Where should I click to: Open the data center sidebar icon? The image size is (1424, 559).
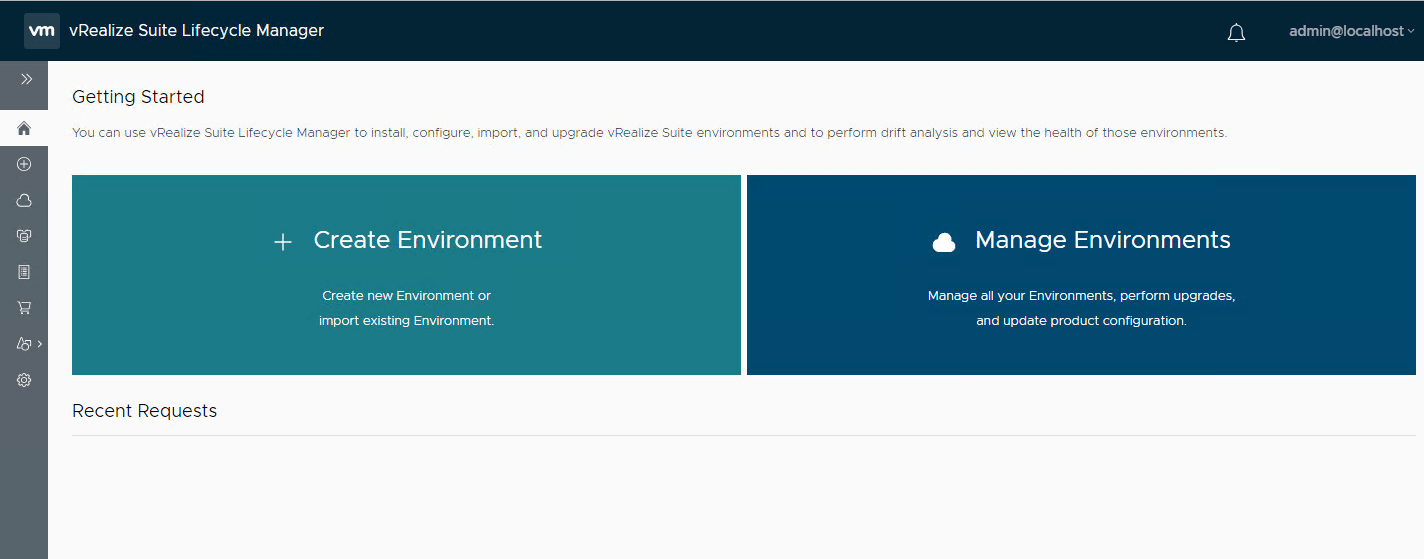tap(24, 236)
